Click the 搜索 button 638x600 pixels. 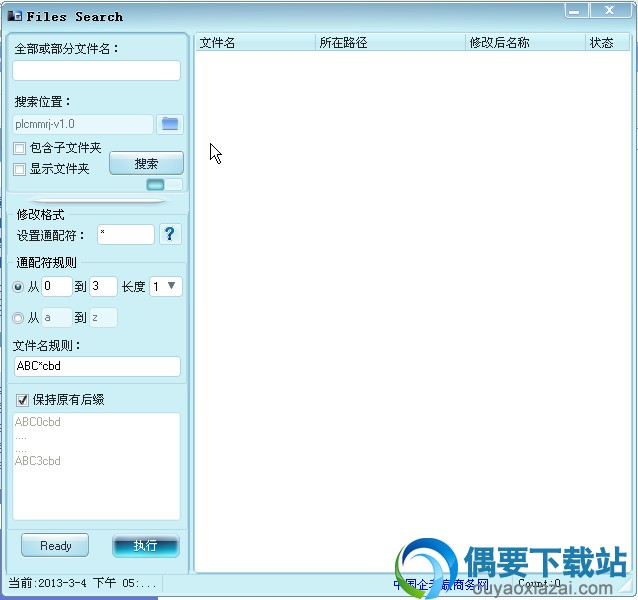[x=146, y=164]
